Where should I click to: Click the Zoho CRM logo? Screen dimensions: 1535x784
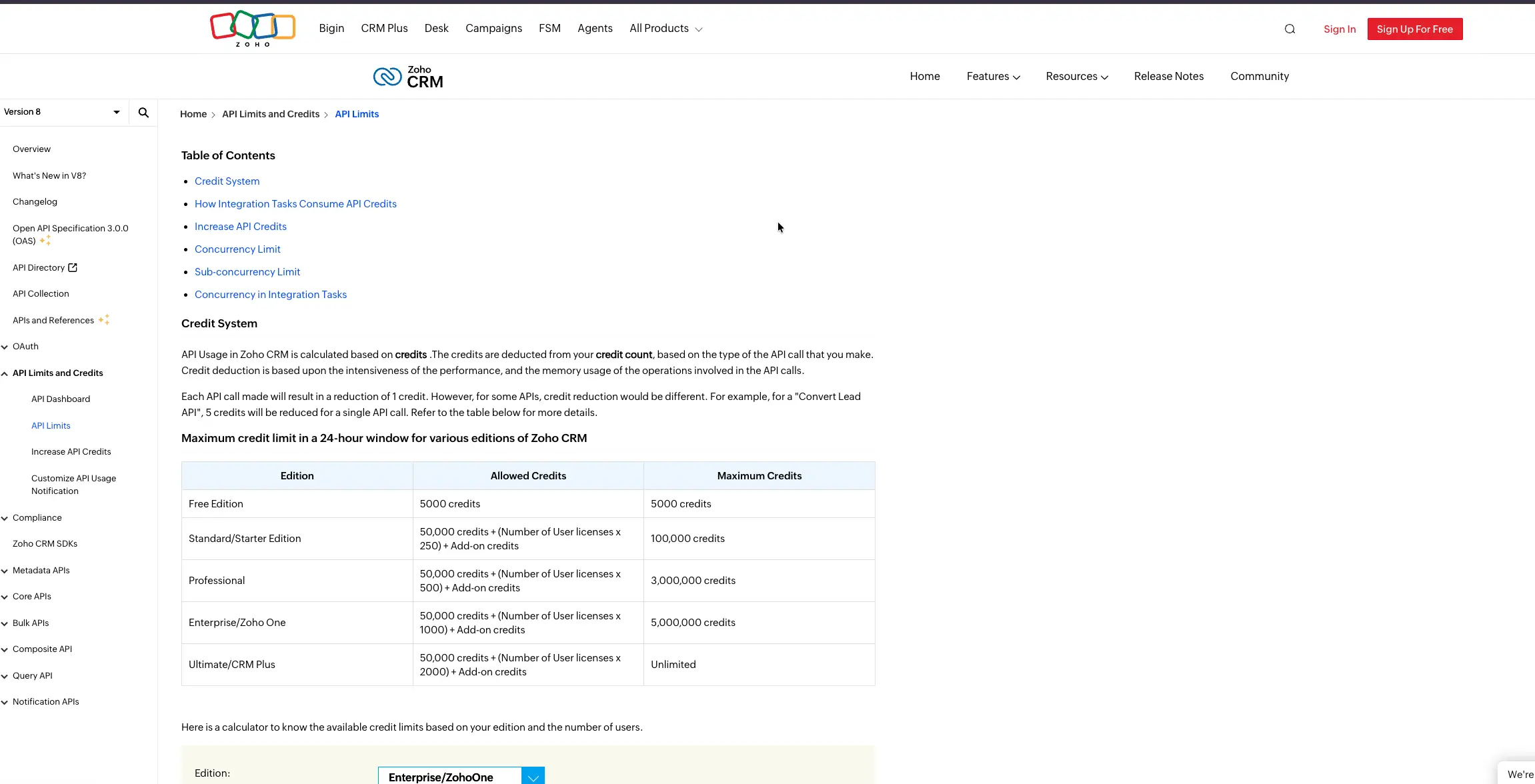pos(408,77)
